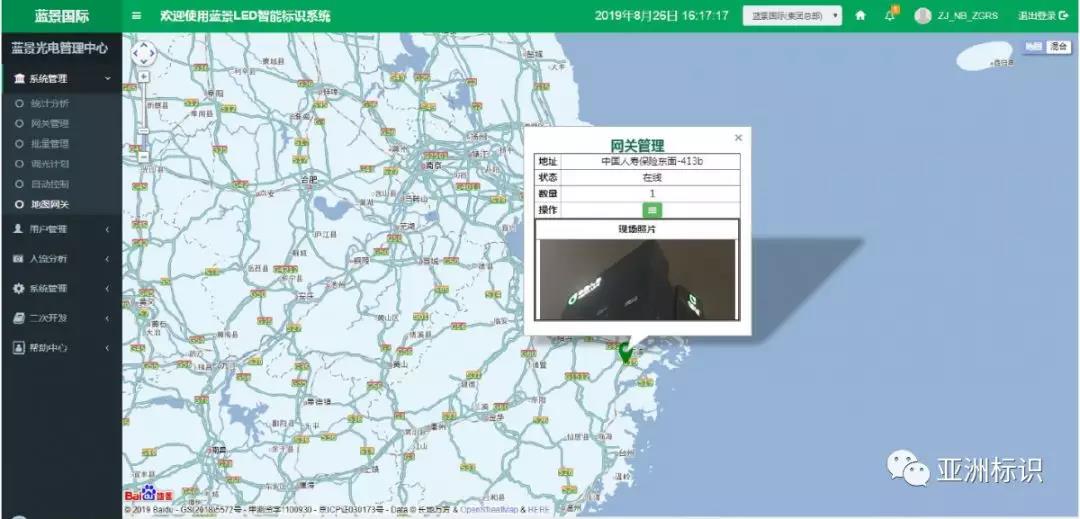Expand gear-icon 系统管理 sidebar section

click(x=62, y=288)
